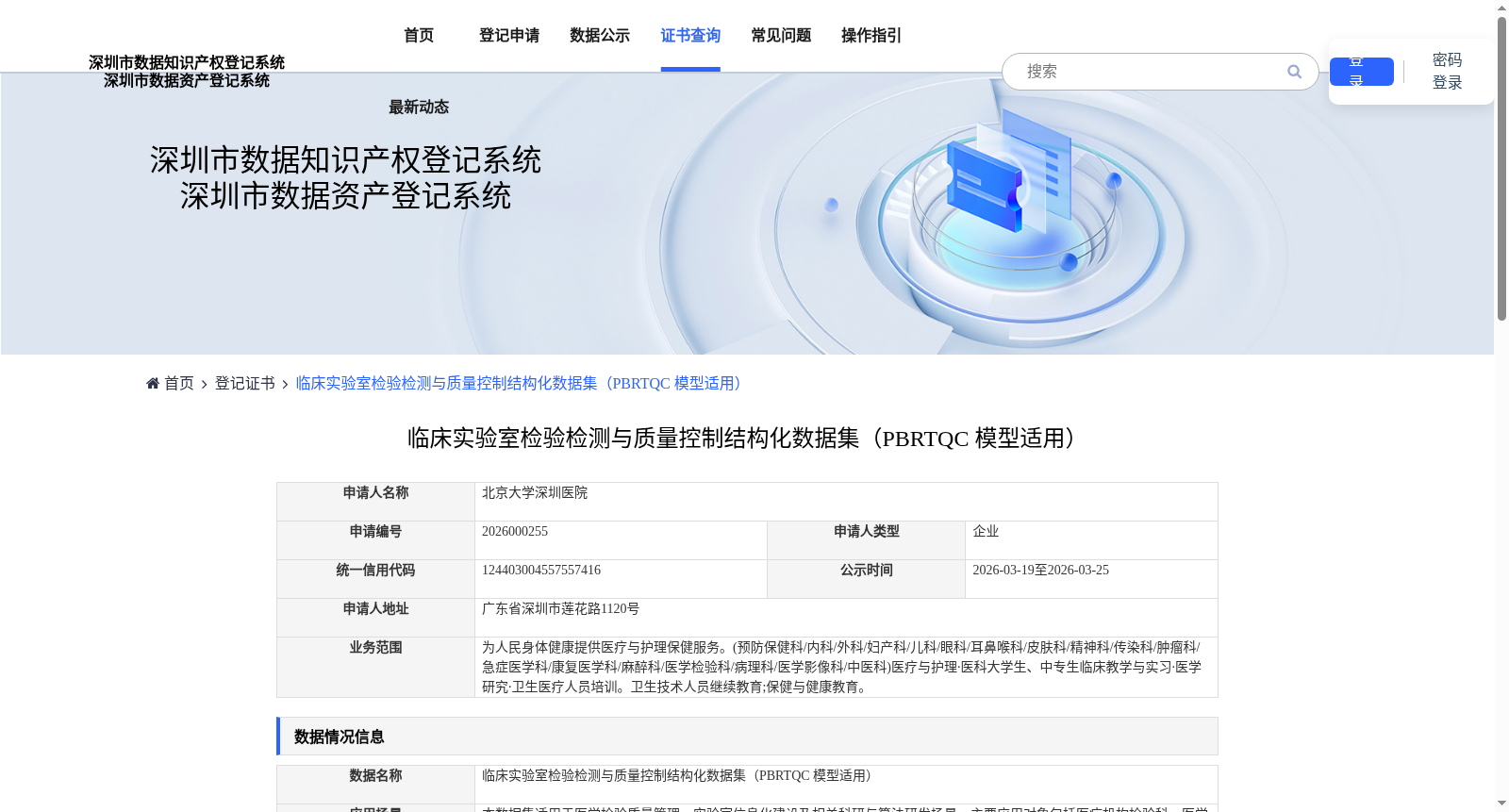Click the 业务范围 label cell
Viewport: 1509px width, 812px height.
click(x=376, y=668)
